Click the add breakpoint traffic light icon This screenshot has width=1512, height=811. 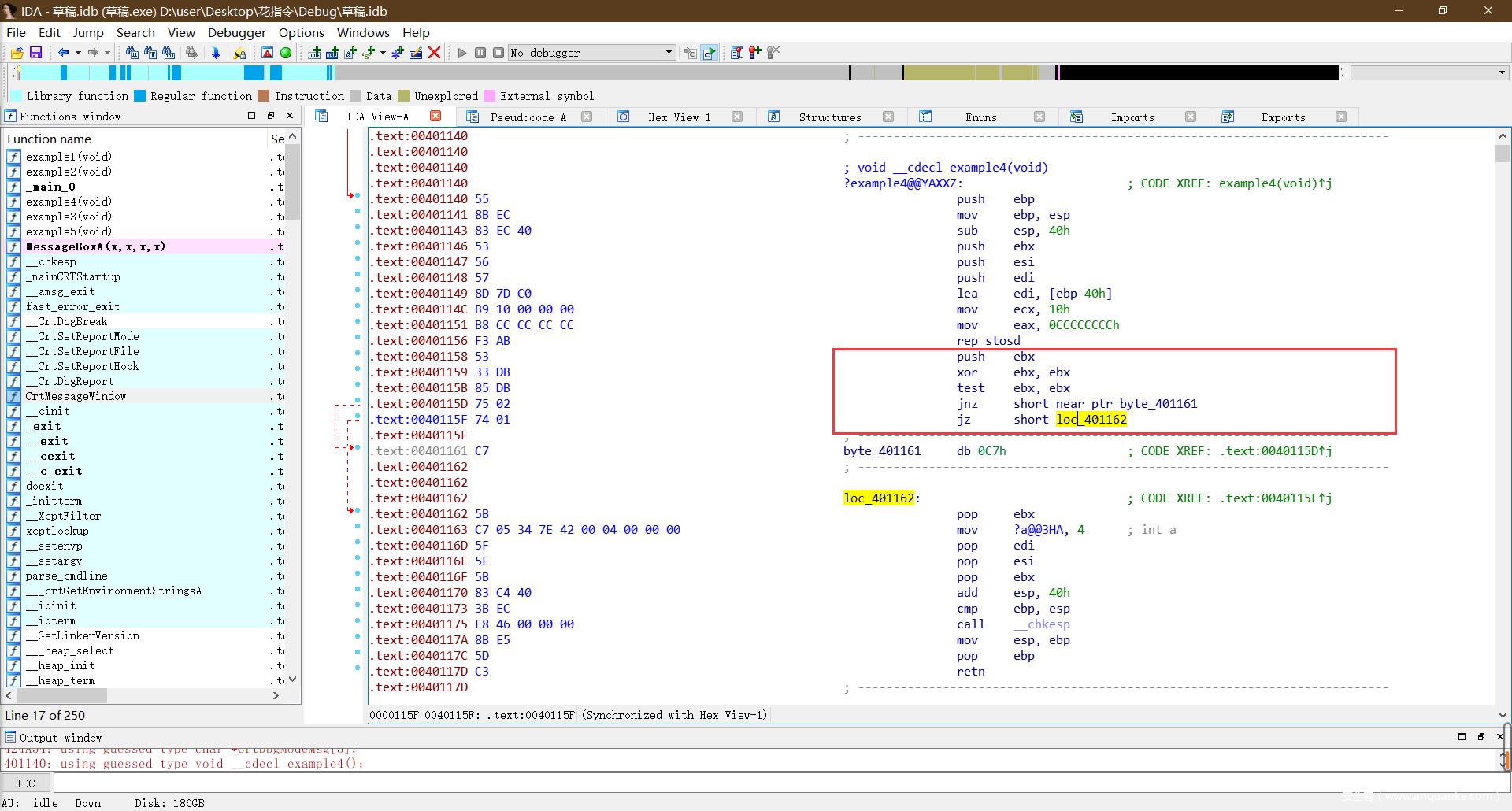(755, 53)
